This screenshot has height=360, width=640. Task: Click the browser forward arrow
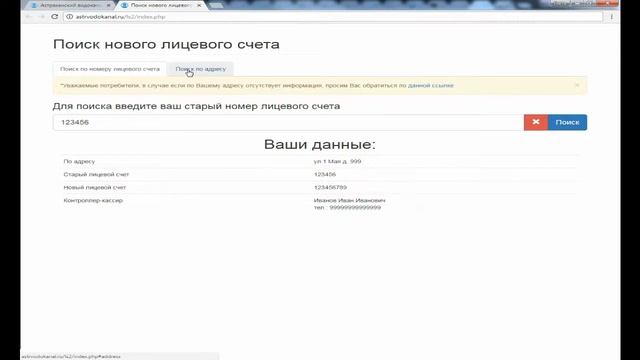pyautogui.click(x=41, y=17)
